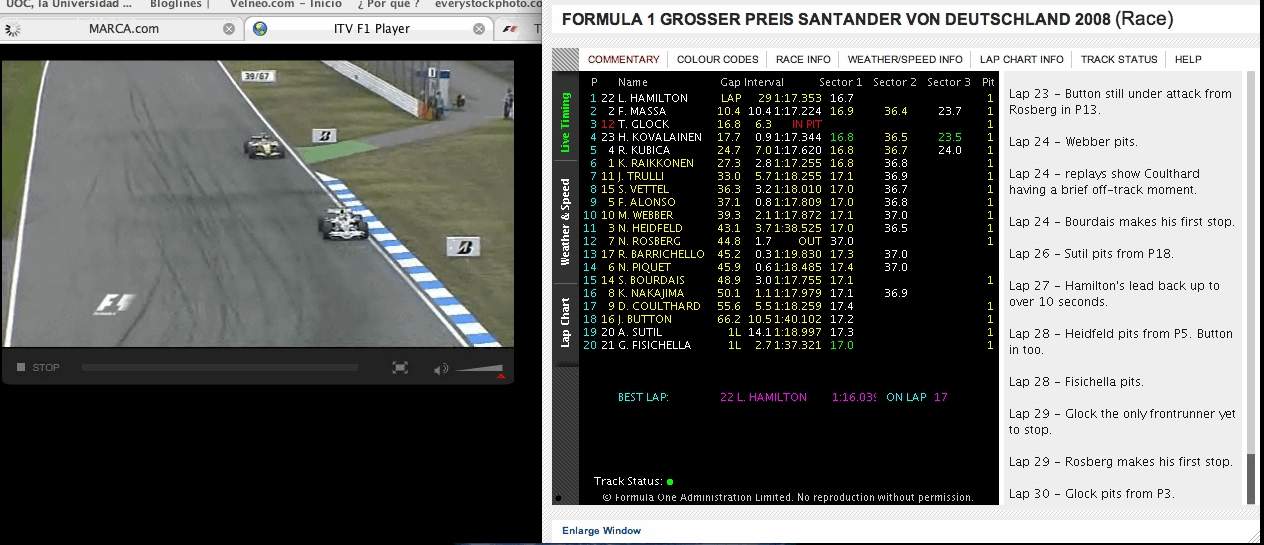Click N. PIQUET row name
Screen dimensions: 1264x545
point(645,267)
